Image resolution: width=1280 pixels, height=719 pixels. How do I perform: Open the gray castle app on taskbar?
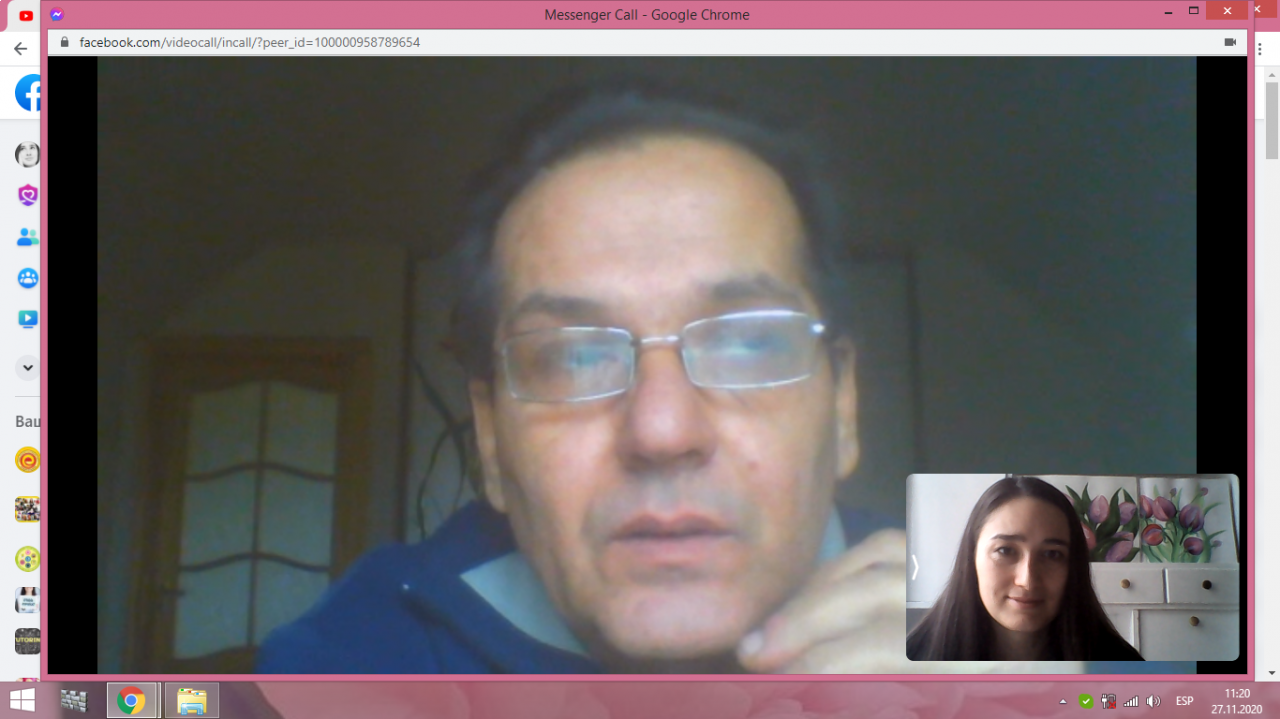tap(74, 700)
